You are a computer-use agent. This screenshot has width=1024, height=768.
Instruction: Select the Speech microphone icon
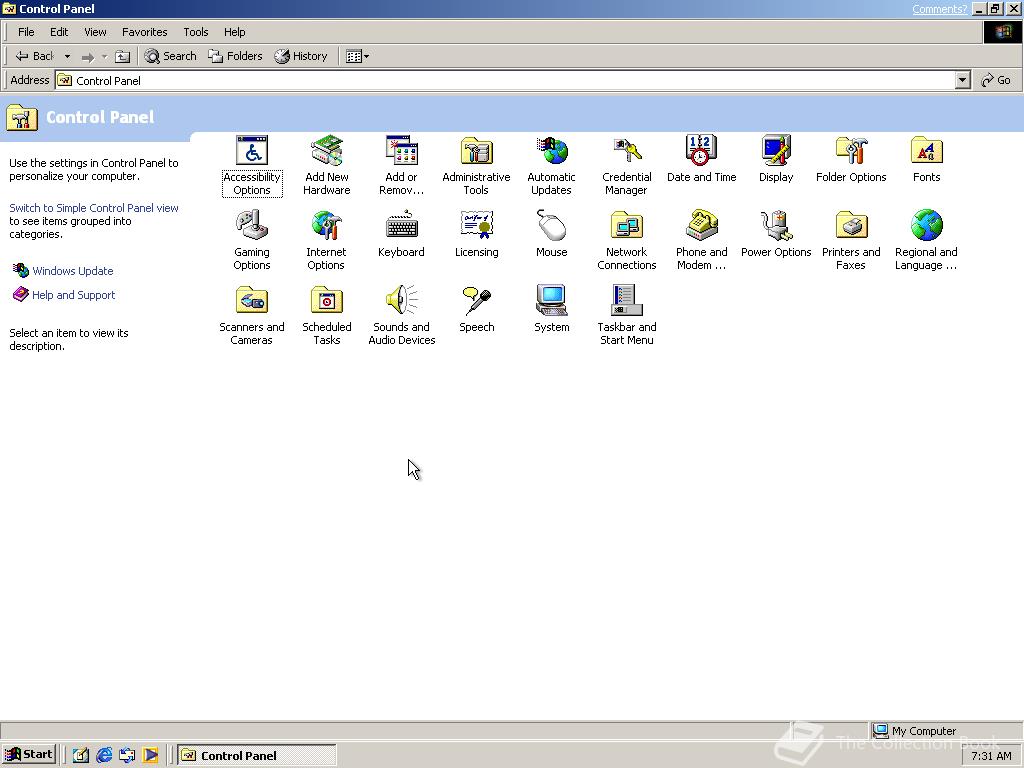point(476,300)
